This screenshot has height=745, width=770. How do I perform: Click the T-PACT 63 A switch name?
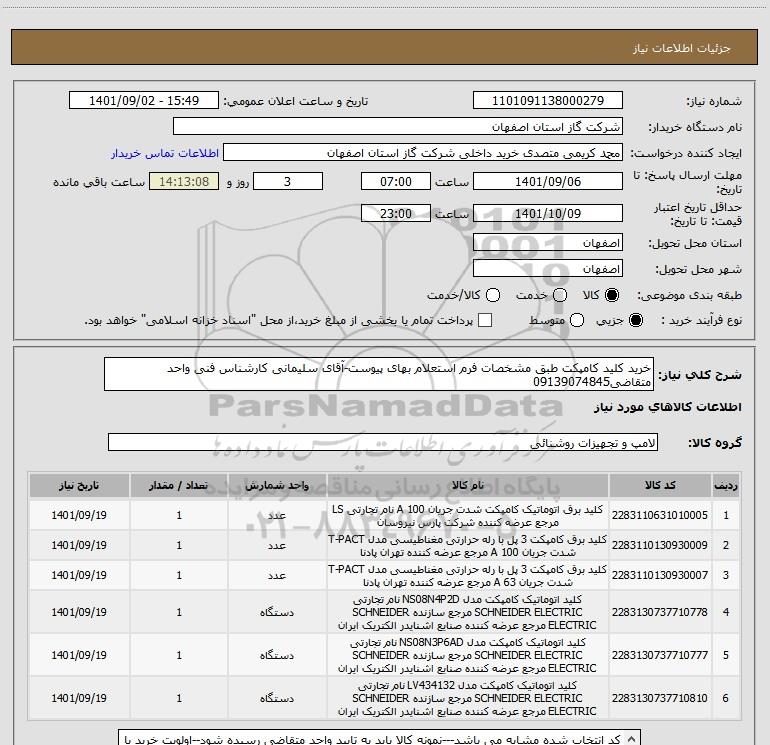pos(468,576)
